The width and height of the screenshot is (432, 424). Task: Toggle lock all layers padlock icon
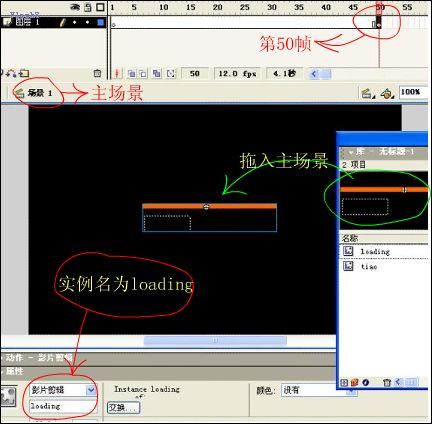(88, 7)
